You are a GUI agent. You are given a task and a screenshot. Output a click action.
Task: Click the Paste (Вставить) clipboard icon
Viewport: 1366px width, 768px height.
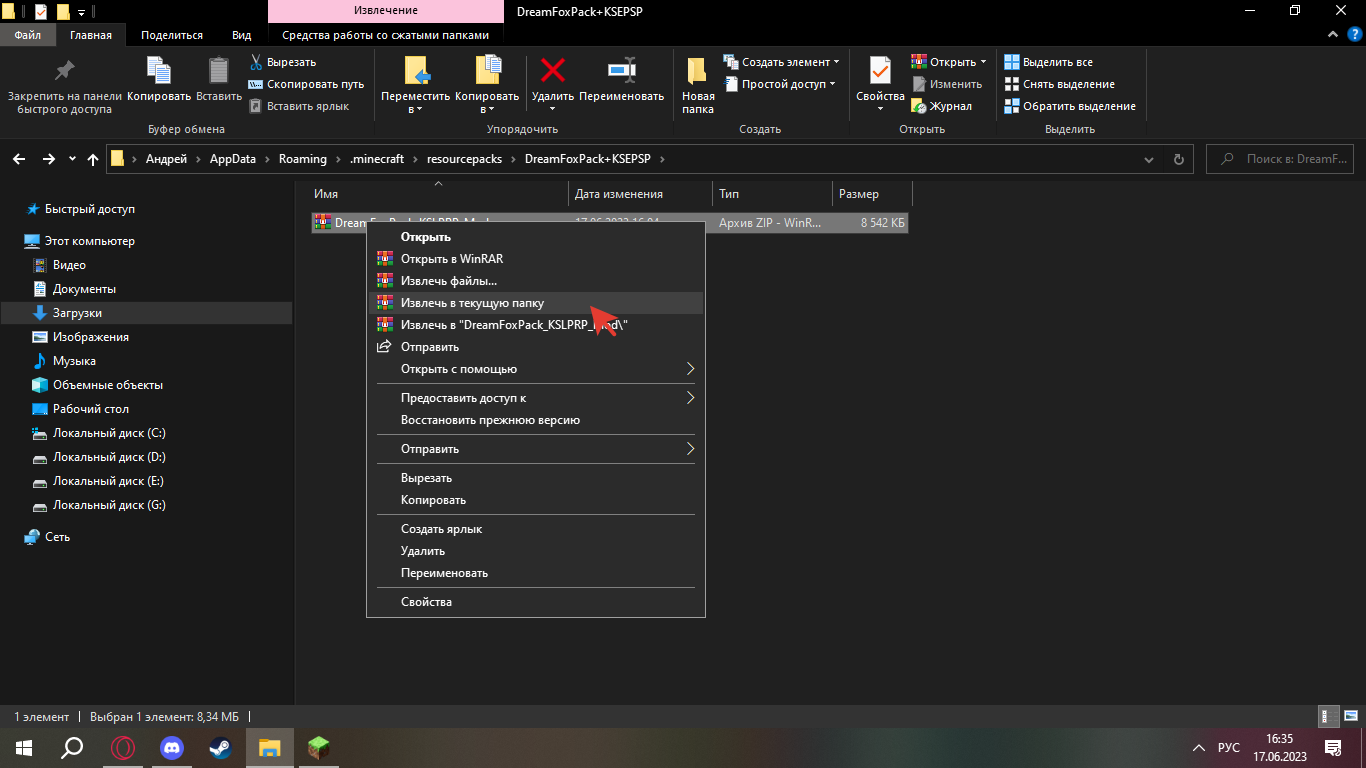tap(218, 72)
